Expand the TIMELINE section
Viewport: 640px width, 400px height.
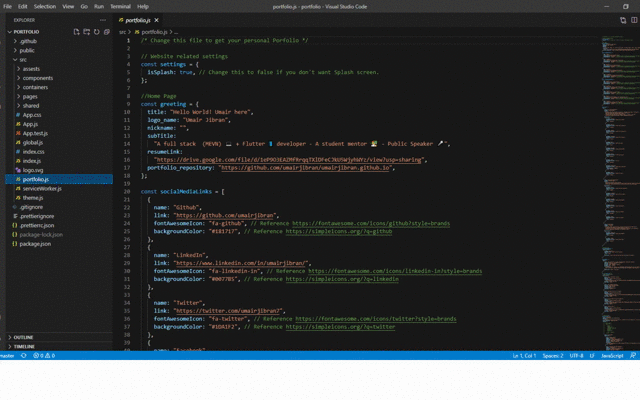24,347
